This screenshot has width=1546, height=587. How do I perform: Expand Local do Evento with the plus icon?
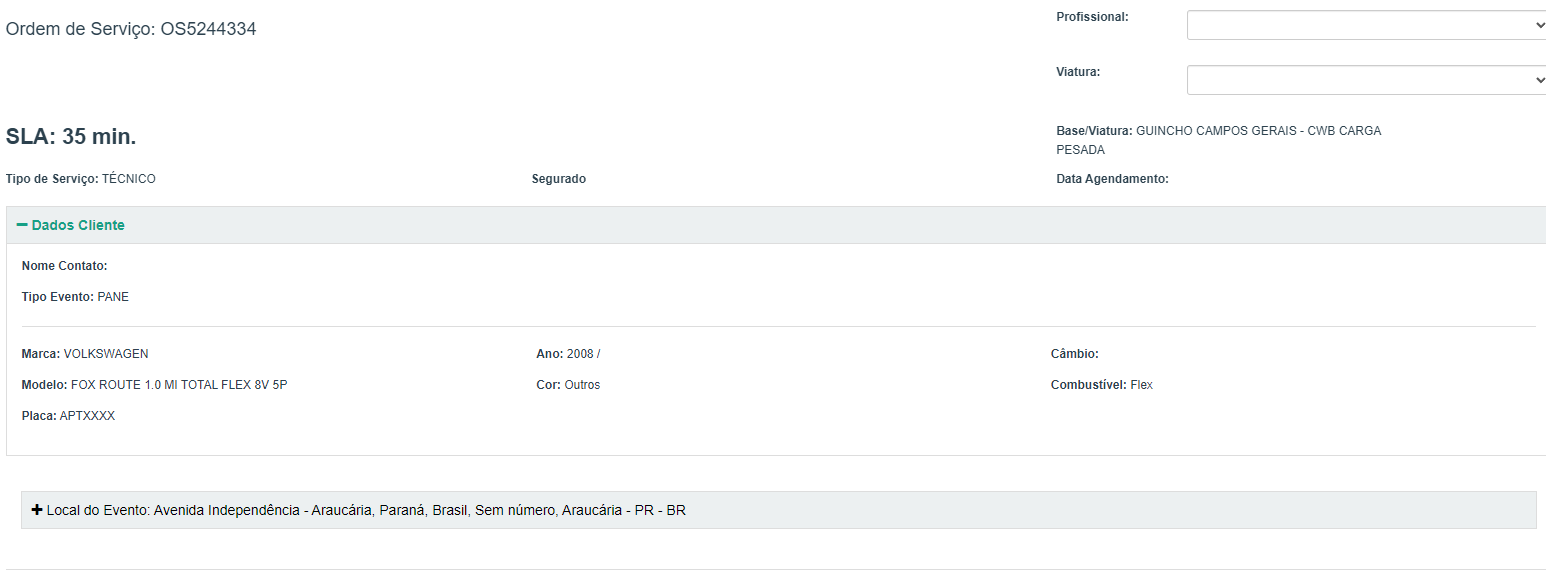(x=37, y=510)
